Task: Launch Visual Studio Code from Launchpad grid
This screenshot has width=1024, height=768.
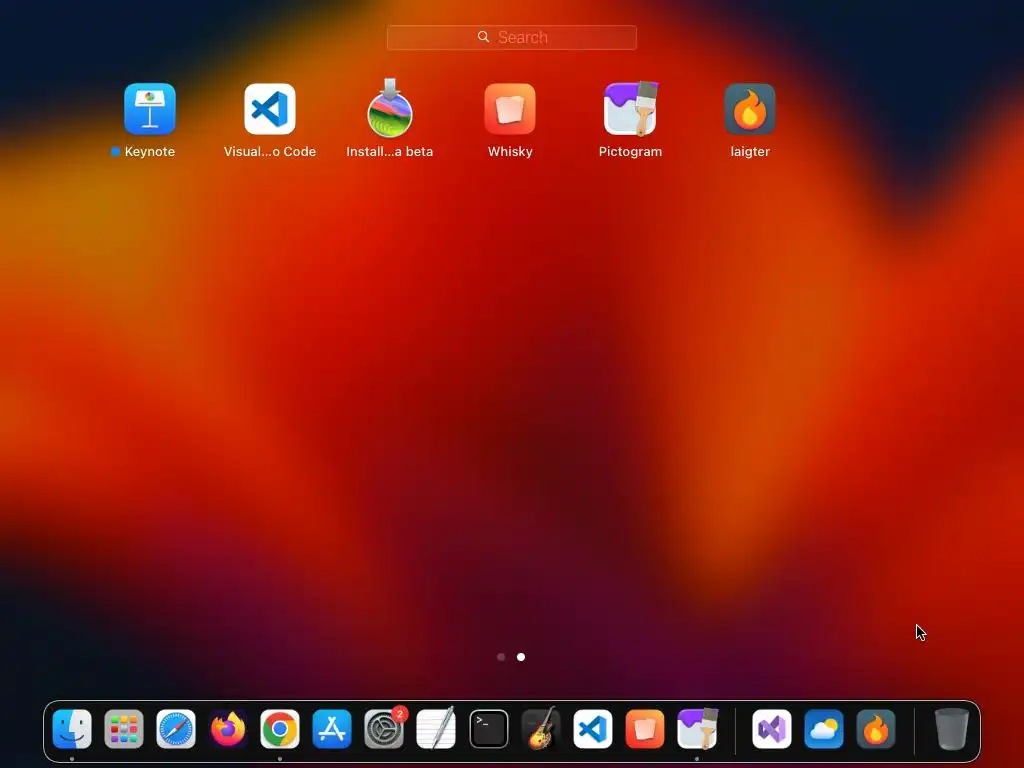Action: click(270, 109)
